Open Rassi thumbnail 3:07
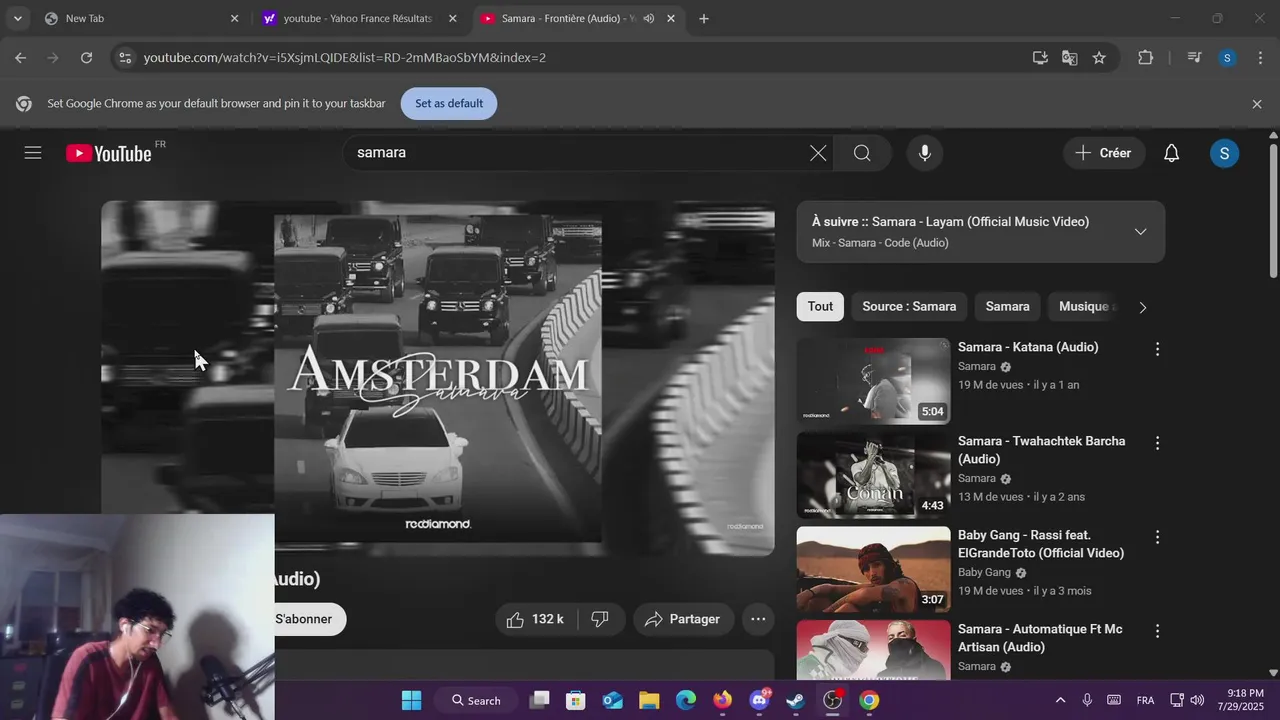 pos(873,569)
